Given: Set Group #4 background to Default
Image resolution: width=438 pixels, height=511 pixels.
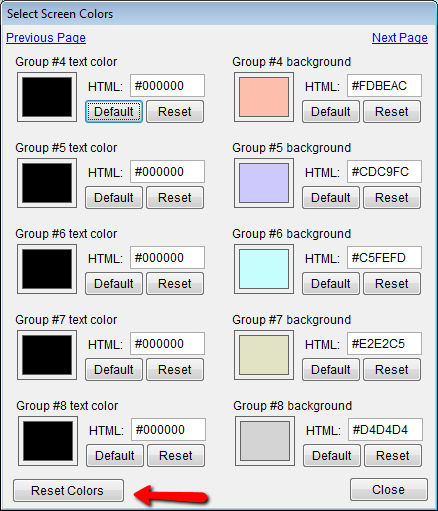Looking at the screenshot, I should (x=331, y=112).
